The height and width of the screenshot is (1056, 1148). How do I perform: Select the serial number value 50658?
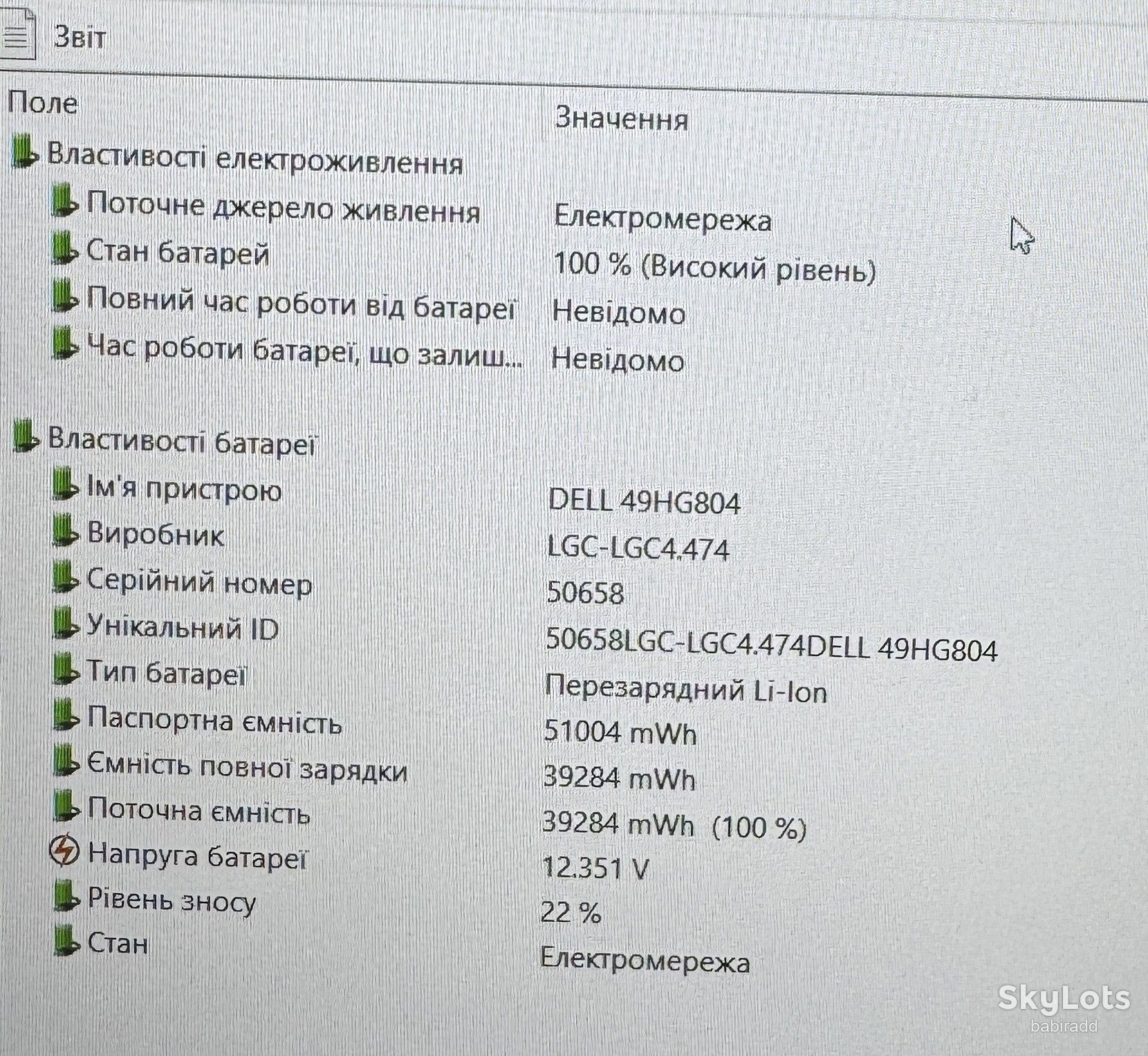(585, 593)
